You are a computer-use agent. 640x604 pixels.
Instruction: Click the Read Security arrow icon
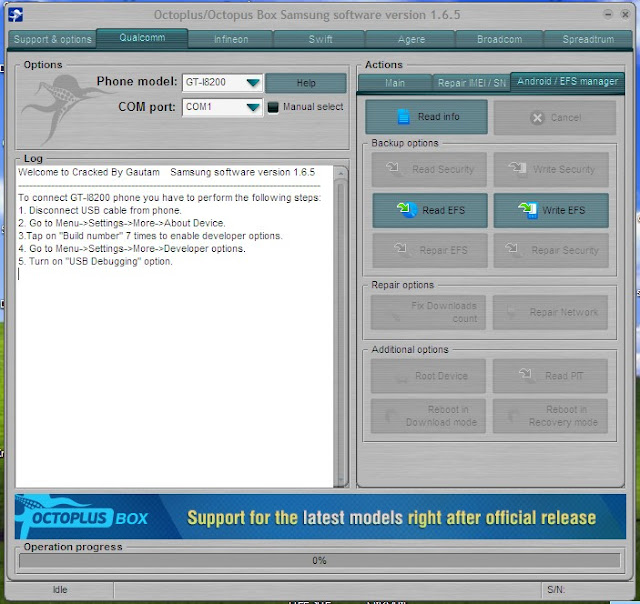393,167
